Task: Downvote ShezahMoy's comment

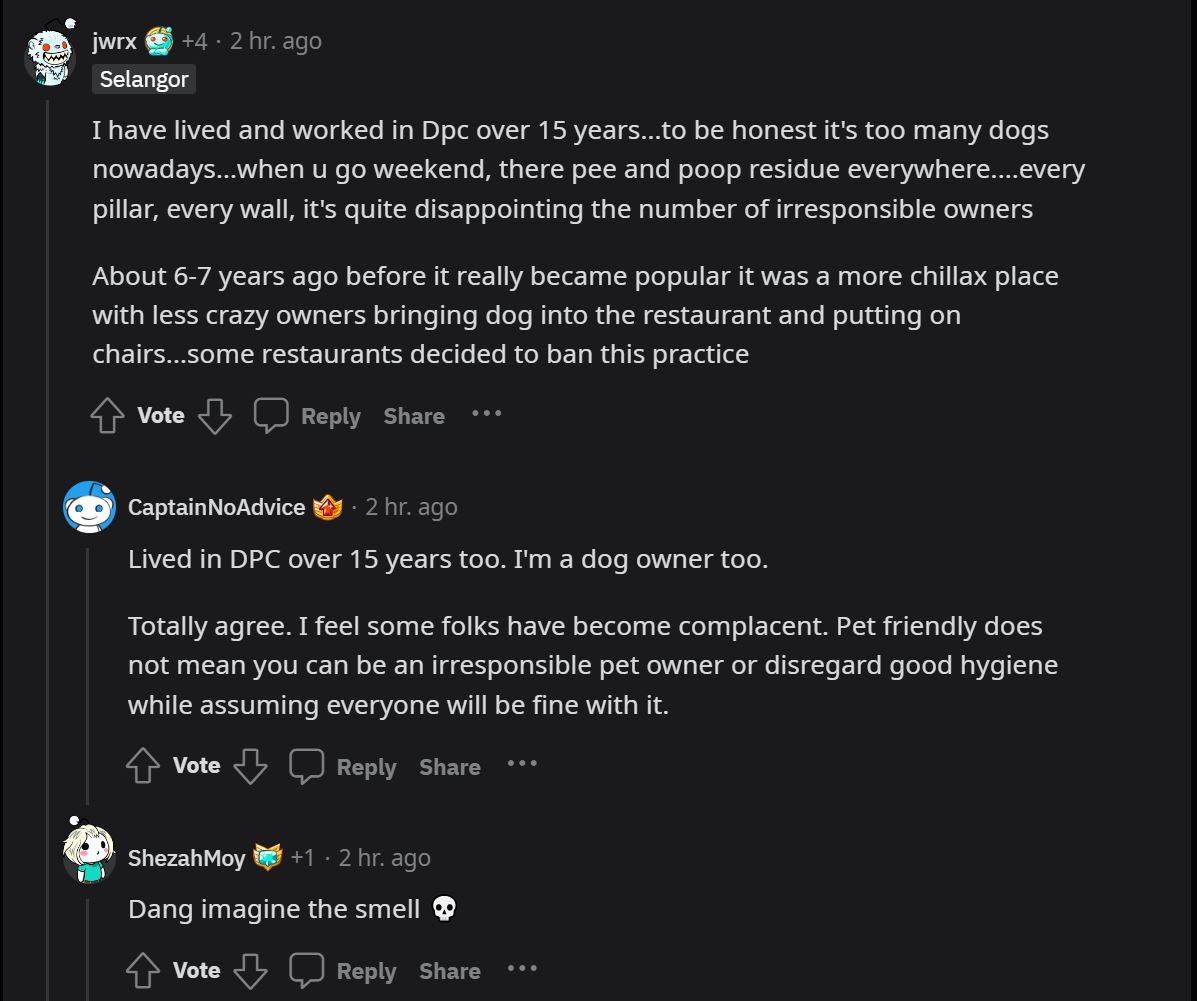Action: [x=250, y=971]
